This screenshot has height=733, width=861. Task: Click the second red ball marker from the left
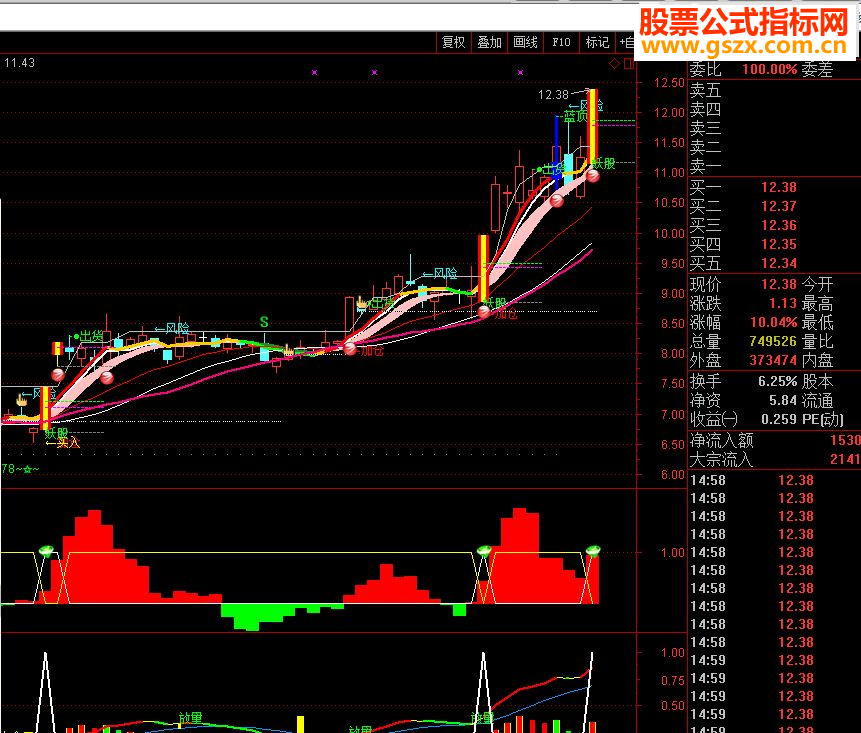[107, 378]
